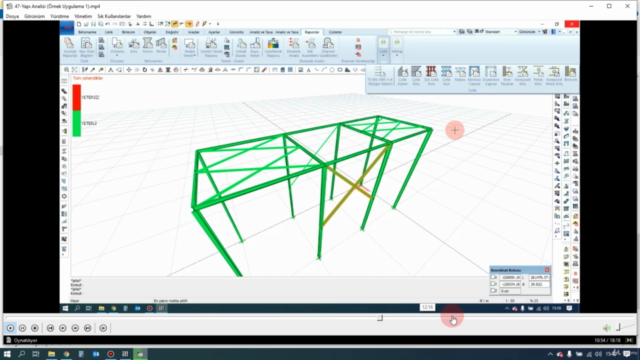Screen dimensions: 640x360
Task: Select the Makas steel report icon
Action: click(460, 76)
